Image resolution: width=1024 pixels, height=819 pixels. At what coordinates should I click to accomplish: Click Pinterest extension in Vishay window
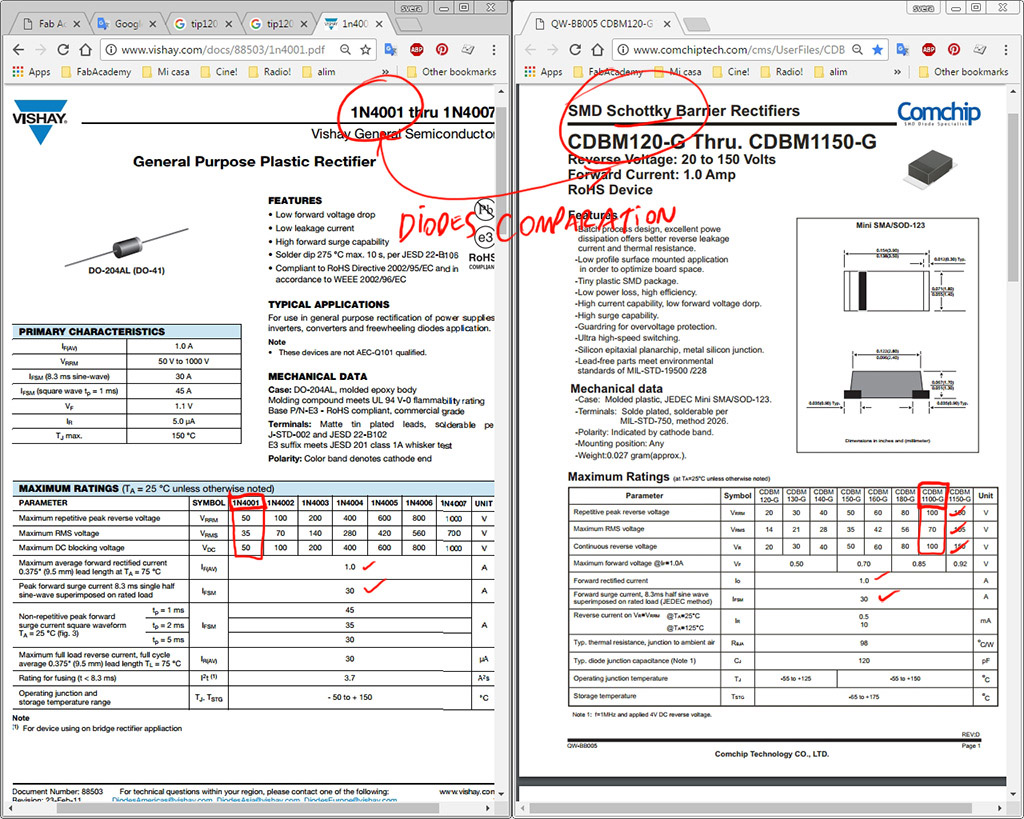(442, 50)
